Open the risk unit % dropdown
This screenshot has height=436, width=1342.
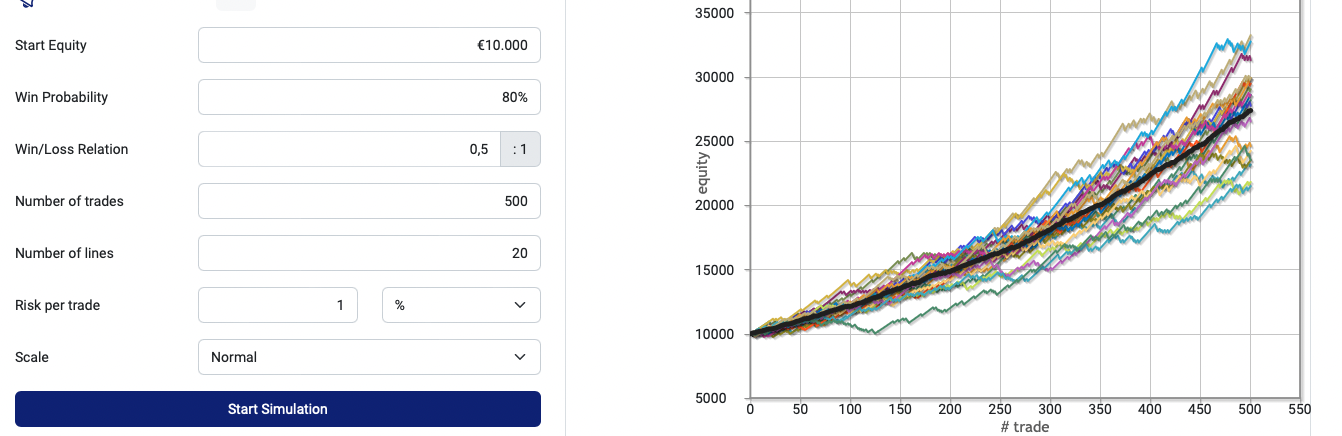[461, 305]
